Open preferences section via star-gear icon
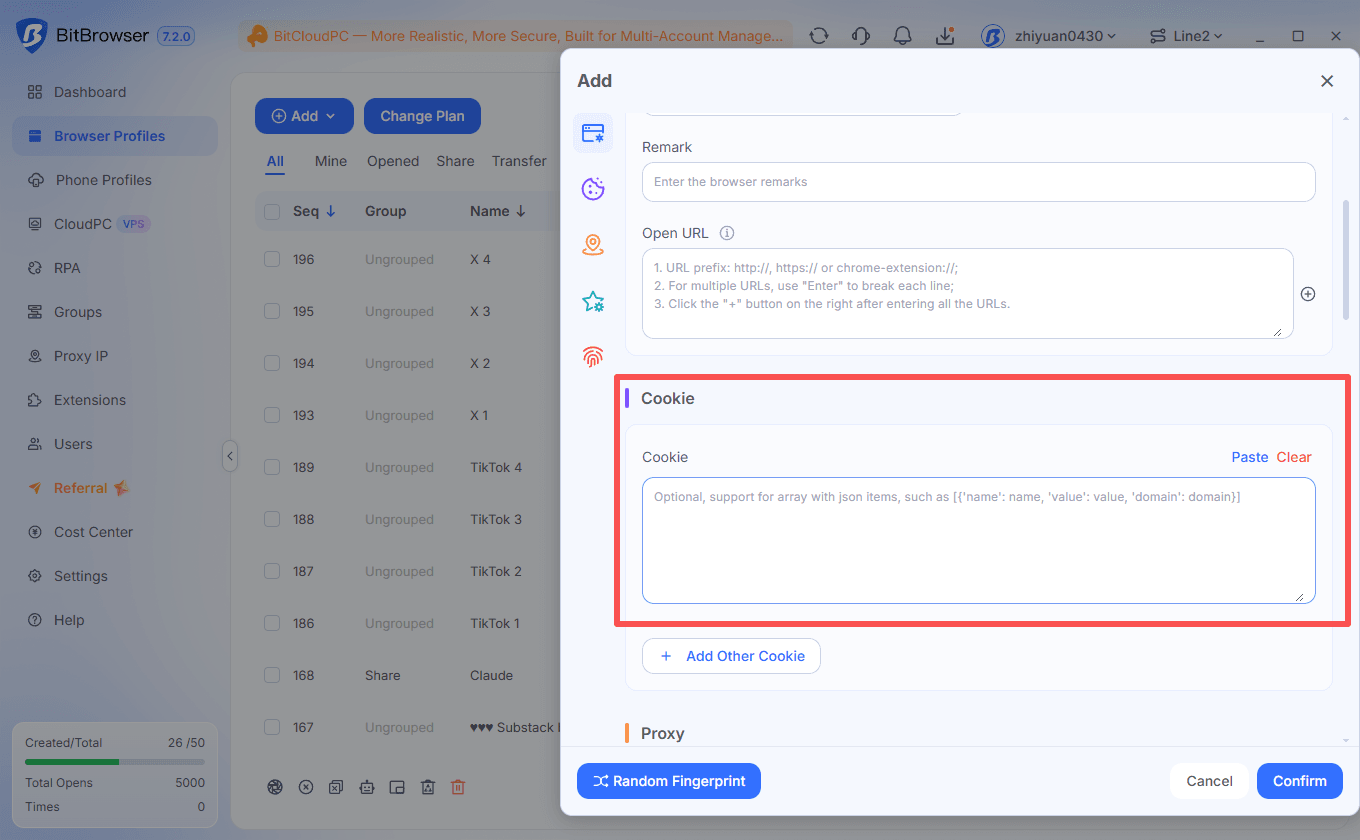1360x840 pixels. (x=593, y=301)
